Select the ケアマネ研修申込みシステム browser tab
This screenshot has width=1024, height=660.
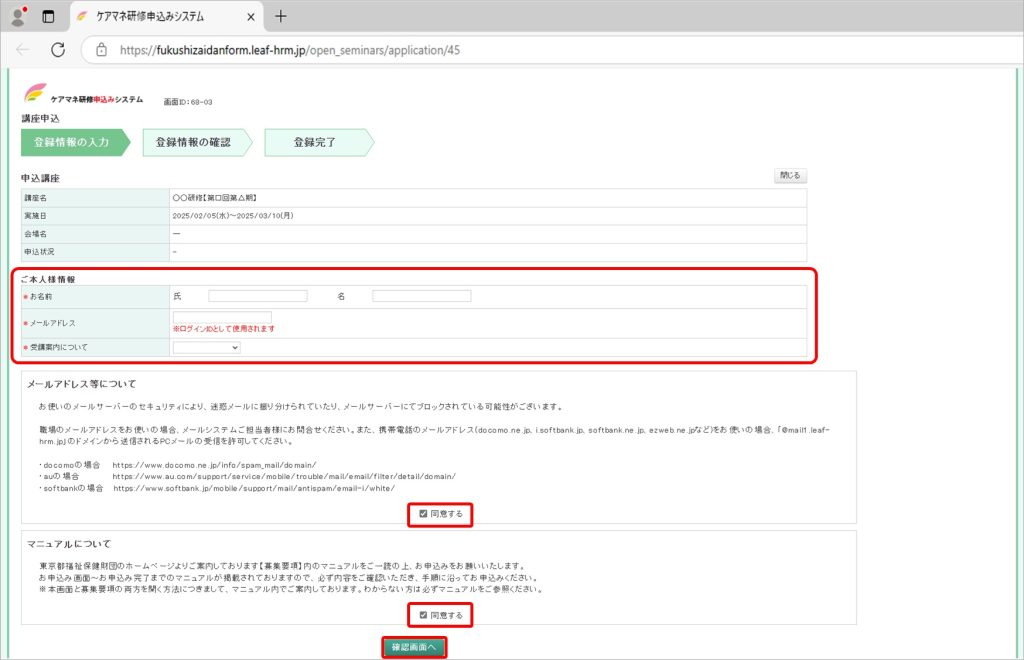click(x=160, y=17)
